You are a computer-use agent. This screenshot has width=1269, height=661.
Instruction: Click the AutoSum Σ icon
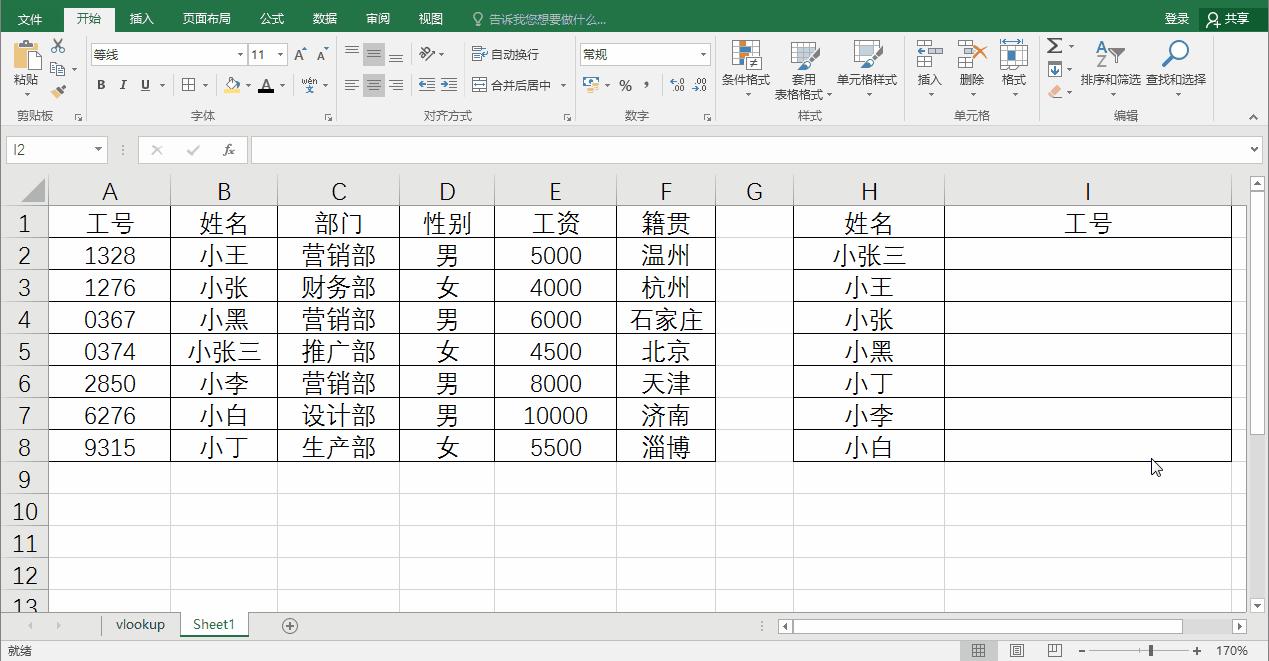click(x=1052, y=44)
